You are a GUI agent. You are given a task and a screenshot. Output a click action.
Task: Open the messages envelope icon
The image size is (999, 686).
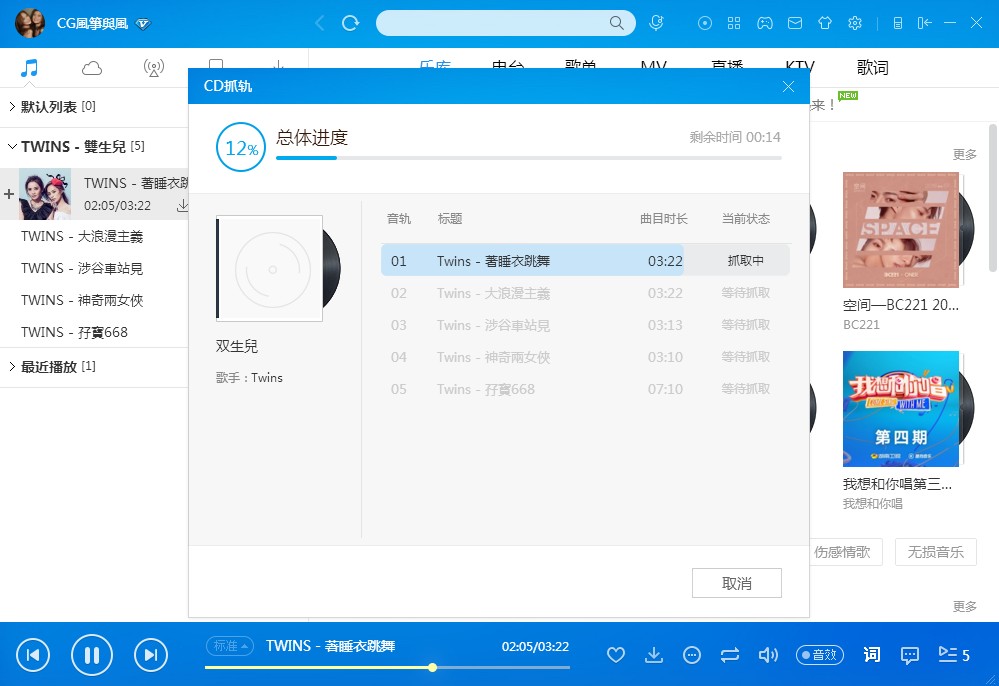click(x=794, y=24)
